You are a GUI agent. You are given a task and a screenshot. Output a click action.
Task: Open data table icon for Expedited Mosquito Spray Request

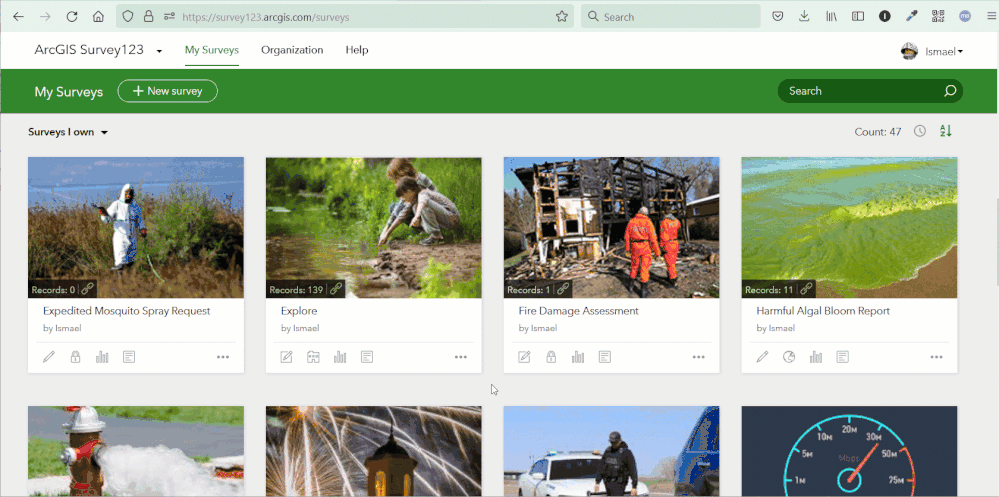tap(129, 357)
